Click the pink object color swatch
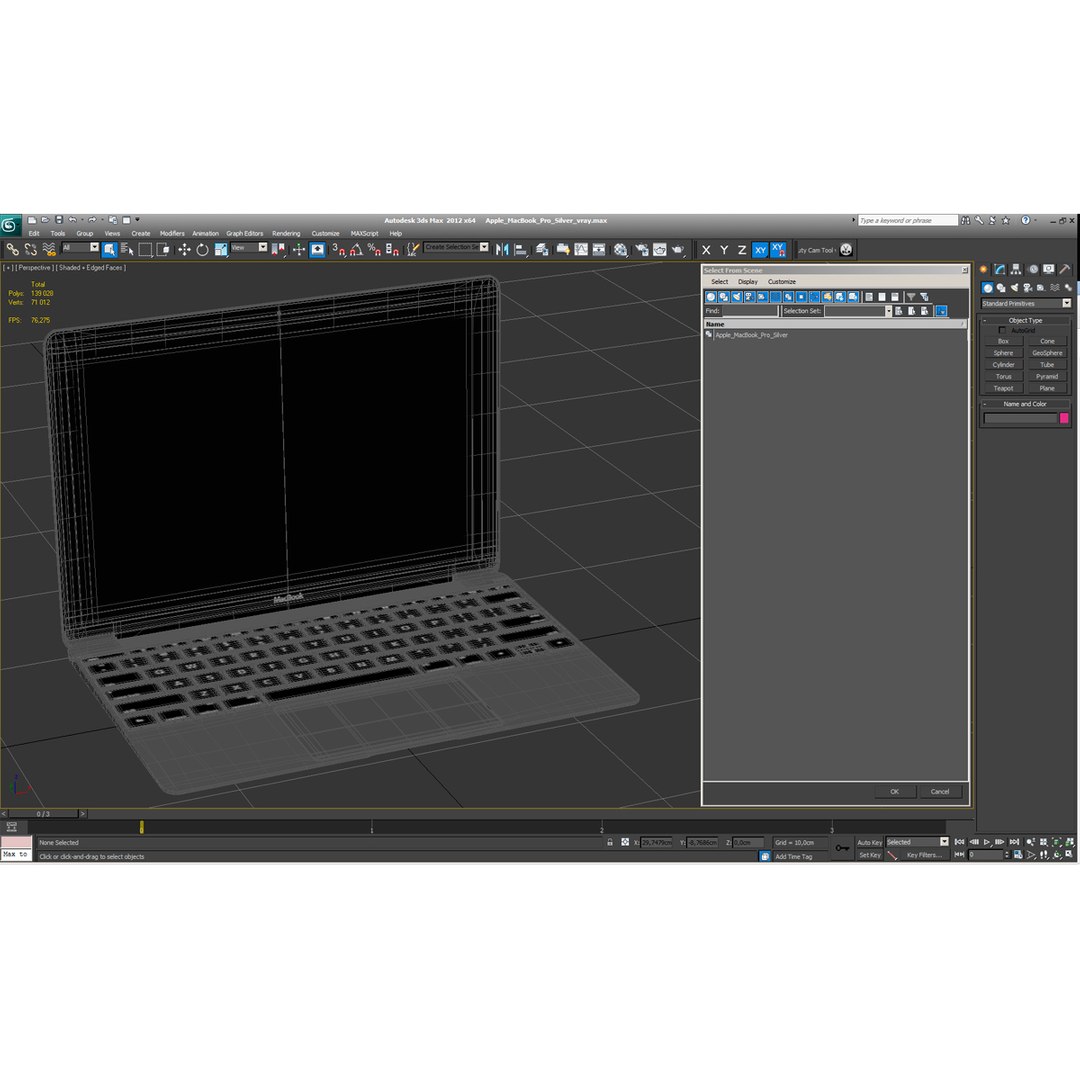1080x1080 pixels. coord(1063,418)
